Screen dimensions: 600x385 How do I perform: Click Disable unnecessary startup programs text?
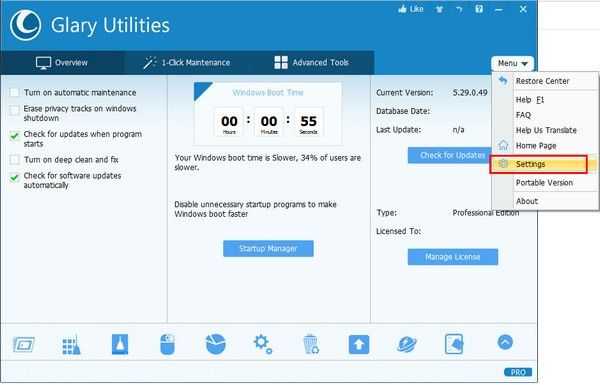255,209
